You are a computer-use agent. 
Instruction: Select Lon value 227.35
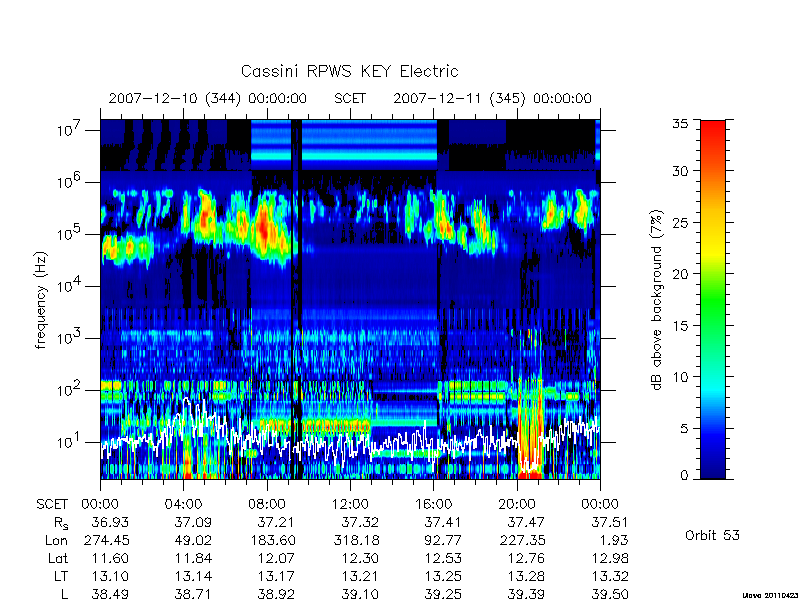522,540
